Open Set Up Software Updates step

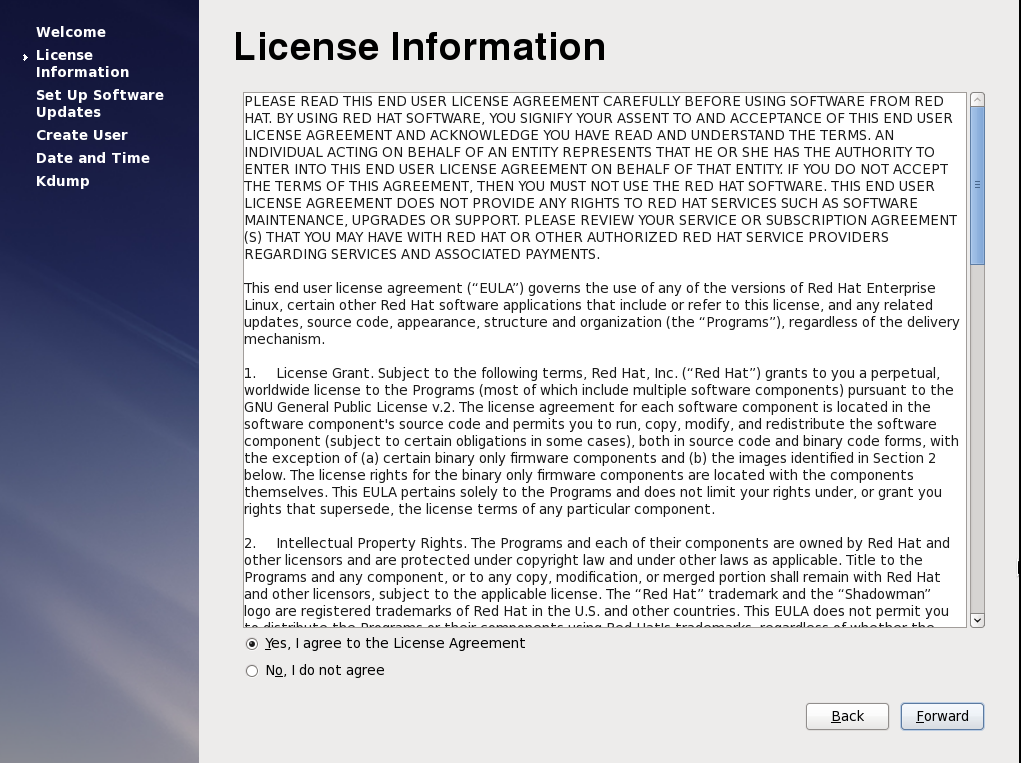point(100,103)
